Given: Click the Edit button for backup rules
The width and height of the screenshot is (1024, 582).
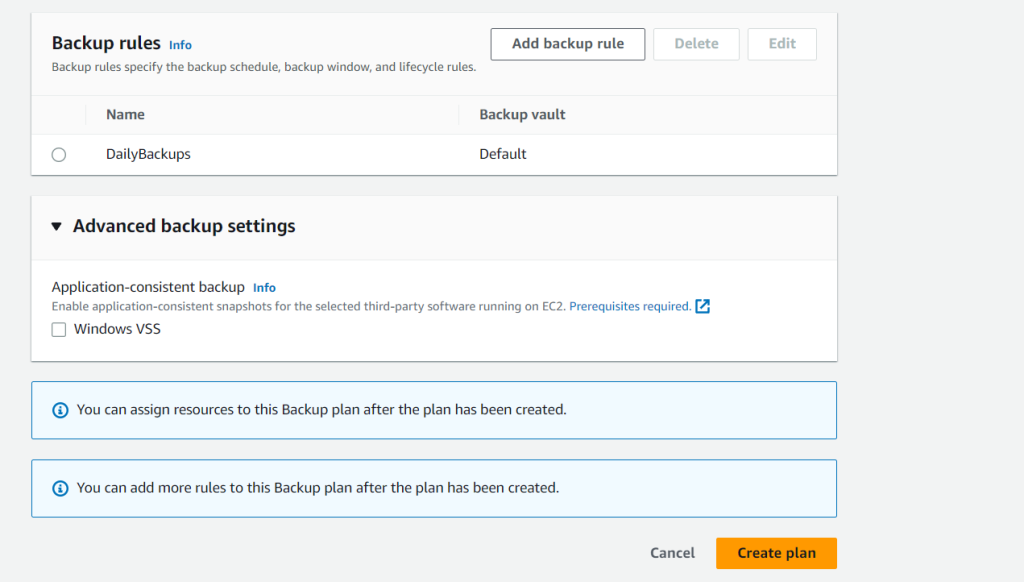Looking at the screenshot, I should pyautogui.click(x=782, y=44).
